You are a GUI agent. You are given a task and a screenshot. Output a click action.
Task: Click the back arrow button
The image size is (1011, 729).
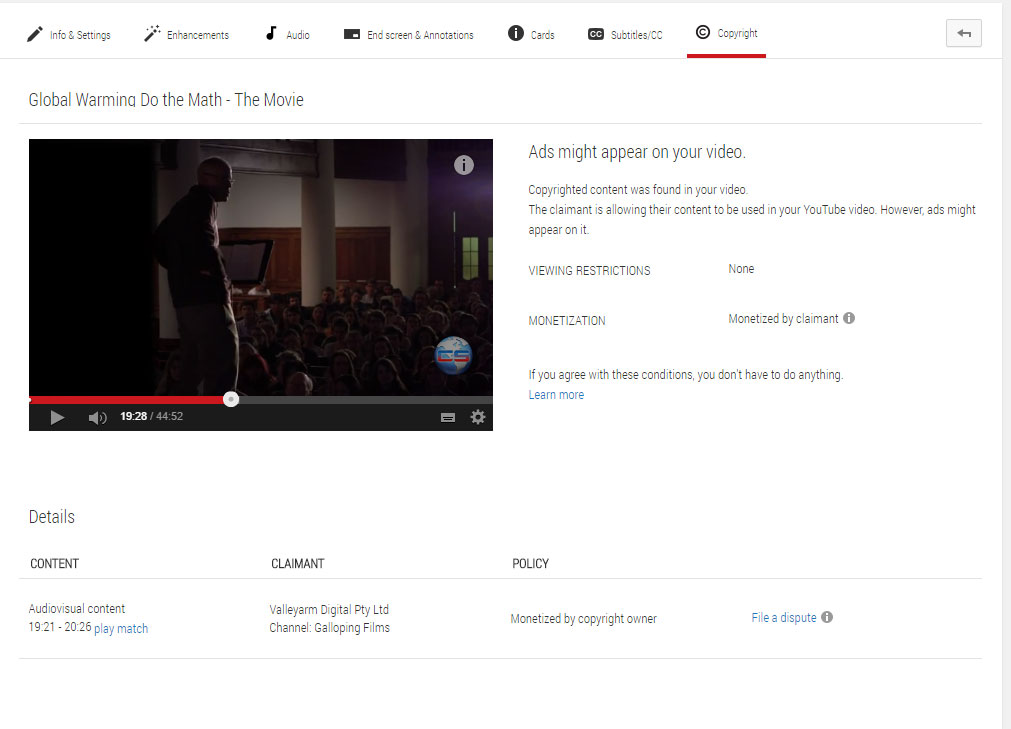click(x=963, y=33)
